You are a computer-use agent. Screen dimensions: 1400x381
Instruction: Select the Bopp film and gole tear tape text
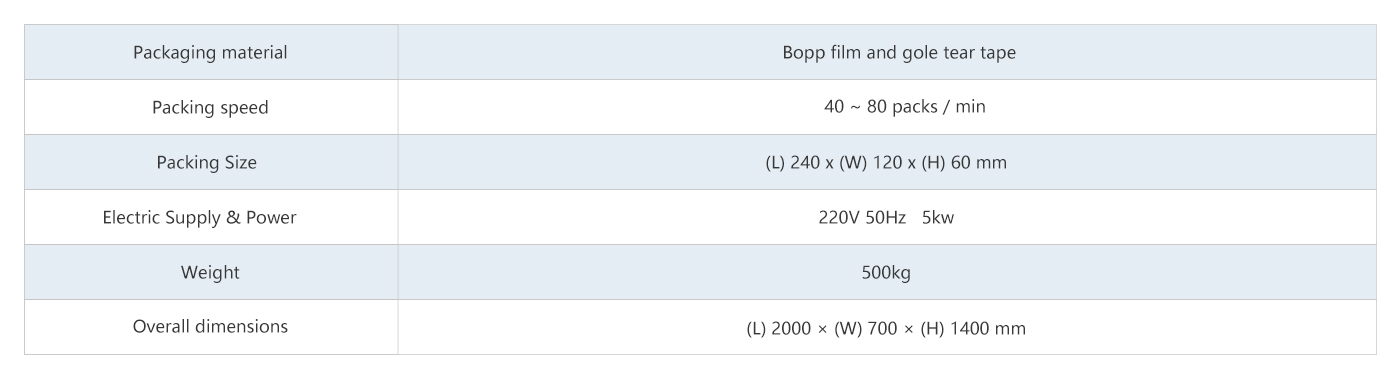885,53
